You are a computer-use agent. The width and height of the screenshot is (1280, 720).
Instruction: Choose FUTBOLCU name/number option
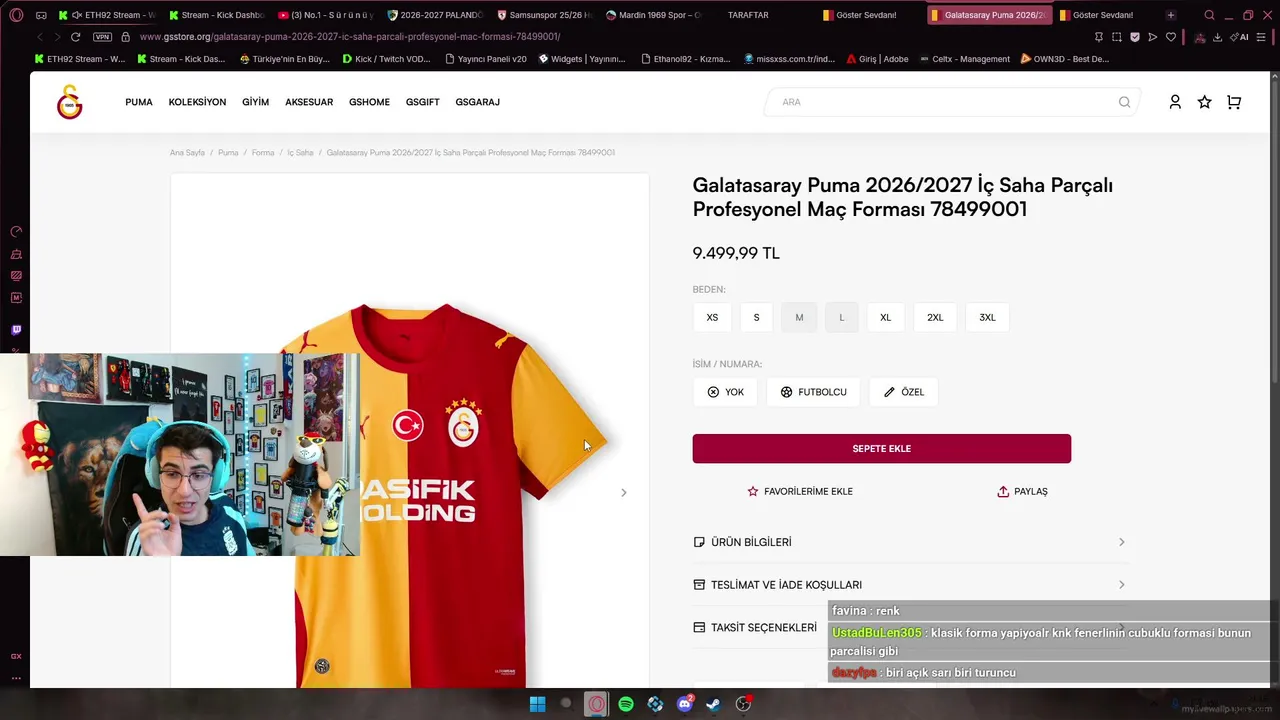(813, 392)
